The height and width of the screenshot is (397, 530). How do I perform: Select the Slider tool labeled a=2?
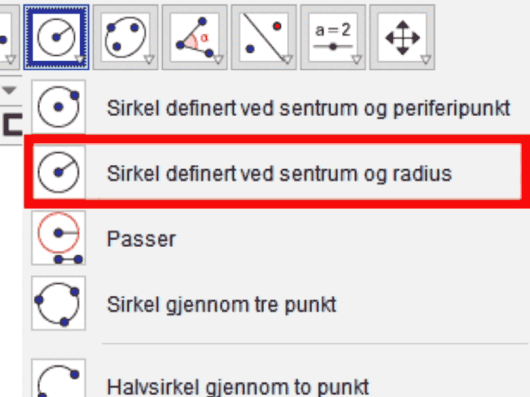[333, 37]
